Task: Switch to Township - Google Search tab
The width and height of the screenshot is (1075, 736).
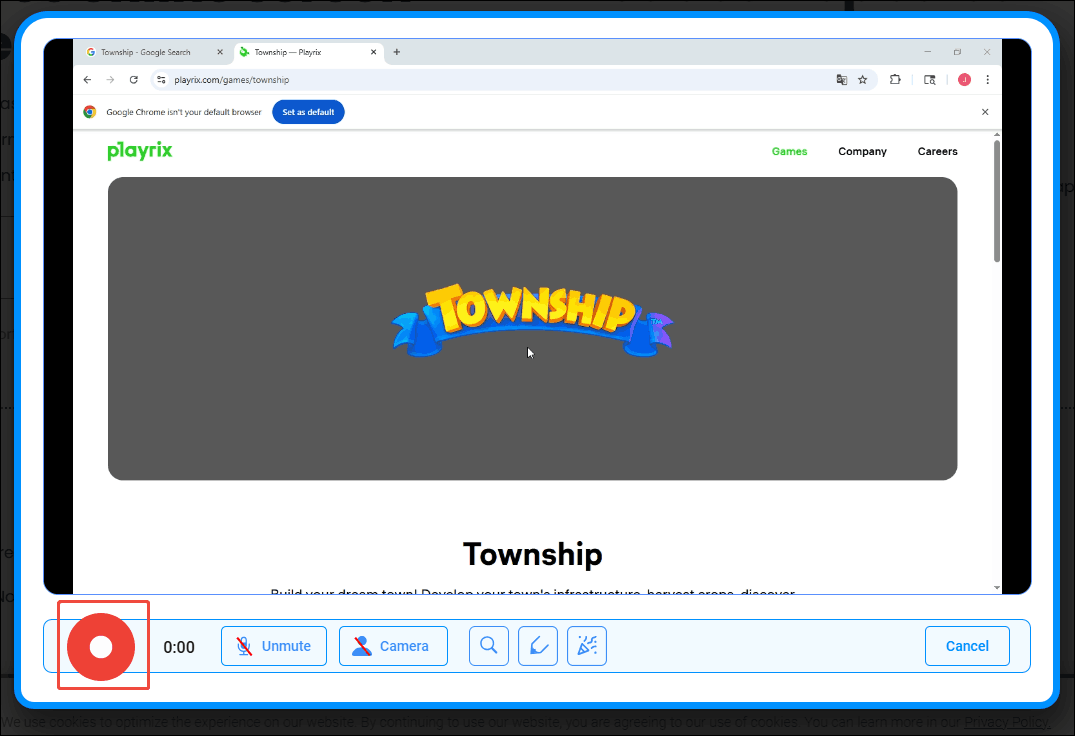Action: (x=145, y=52)
